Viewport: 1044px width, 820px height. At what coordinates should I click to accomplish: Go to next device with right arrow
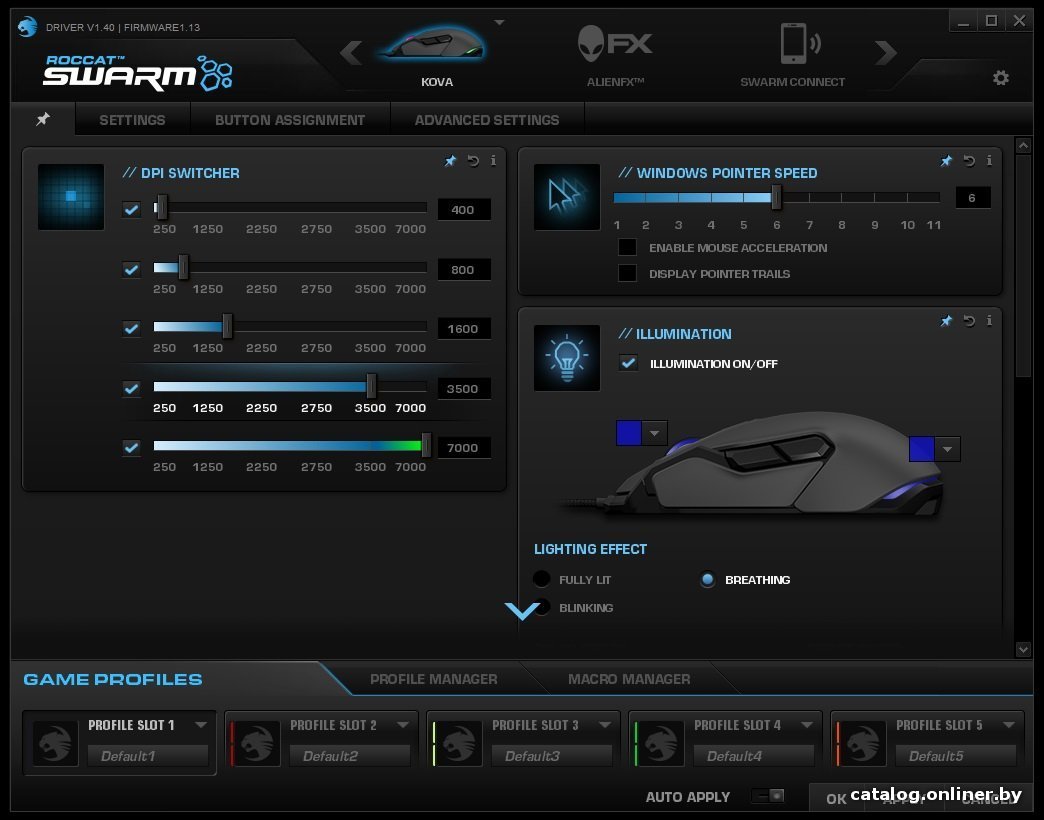(x=886, y=52)
